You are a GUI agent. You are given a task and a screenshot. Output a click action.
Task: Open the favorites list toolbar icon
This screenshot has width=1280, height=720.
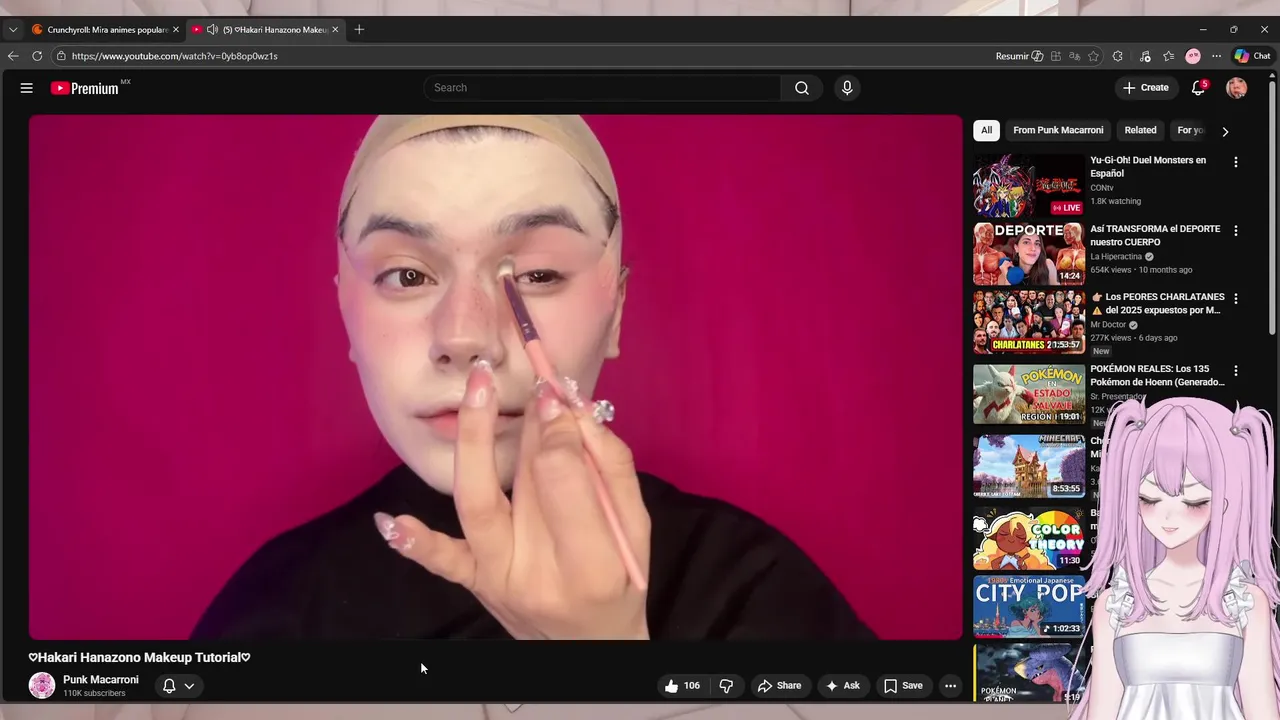click(1169, 56)
